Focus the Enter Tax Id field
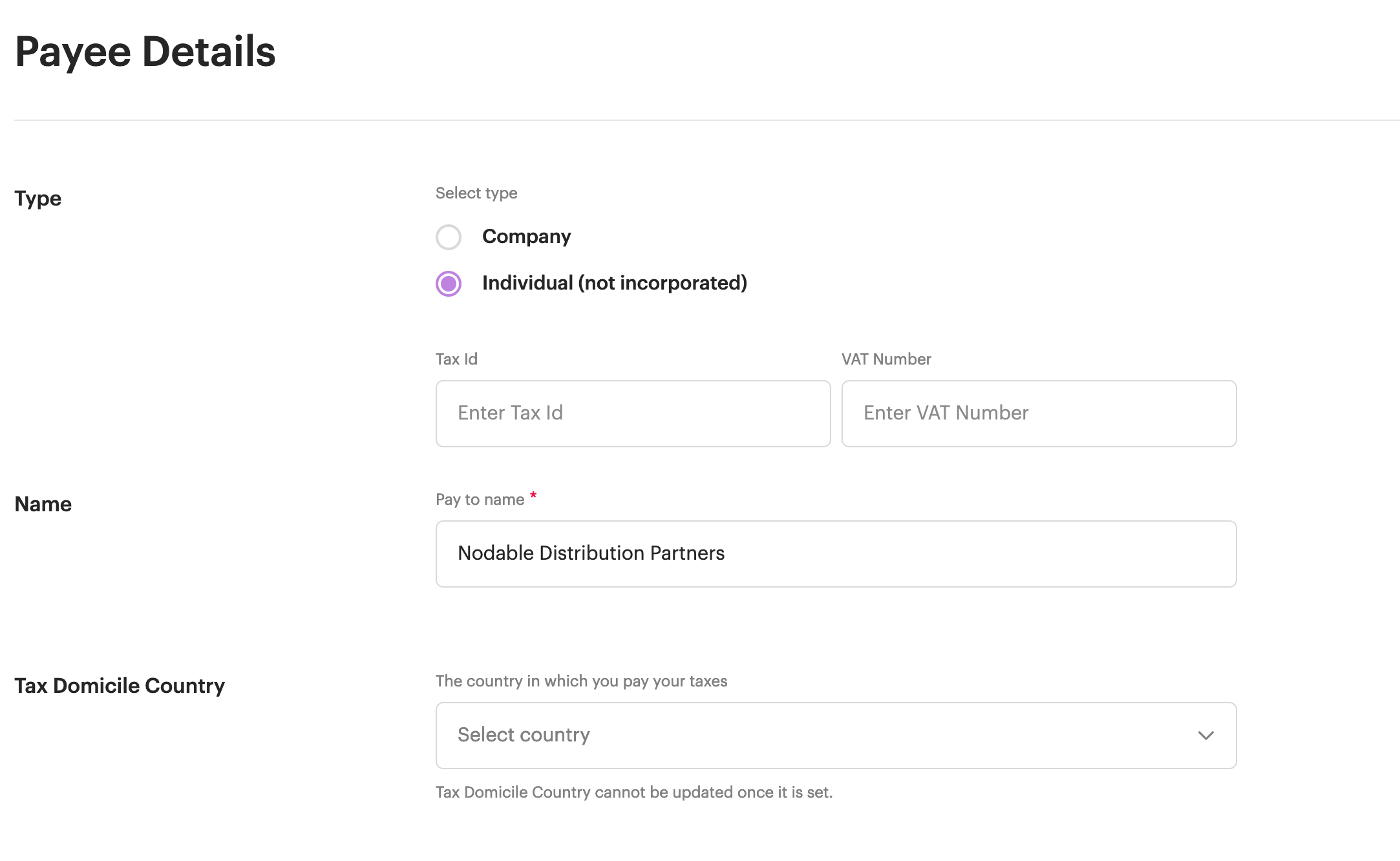The width and height of the screenshot is (1400, 861). (x=632, y=414)
